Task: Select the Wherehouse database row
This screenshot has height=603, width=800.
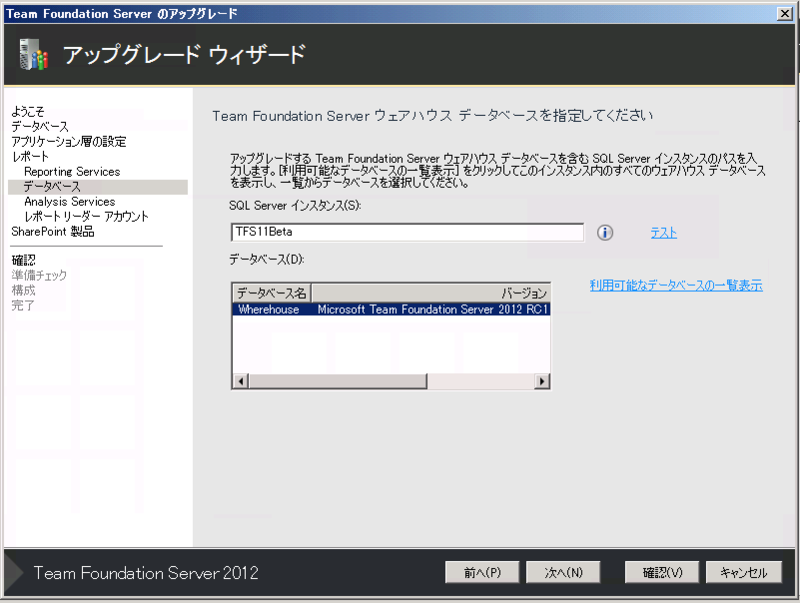Action: coord(391,309)
